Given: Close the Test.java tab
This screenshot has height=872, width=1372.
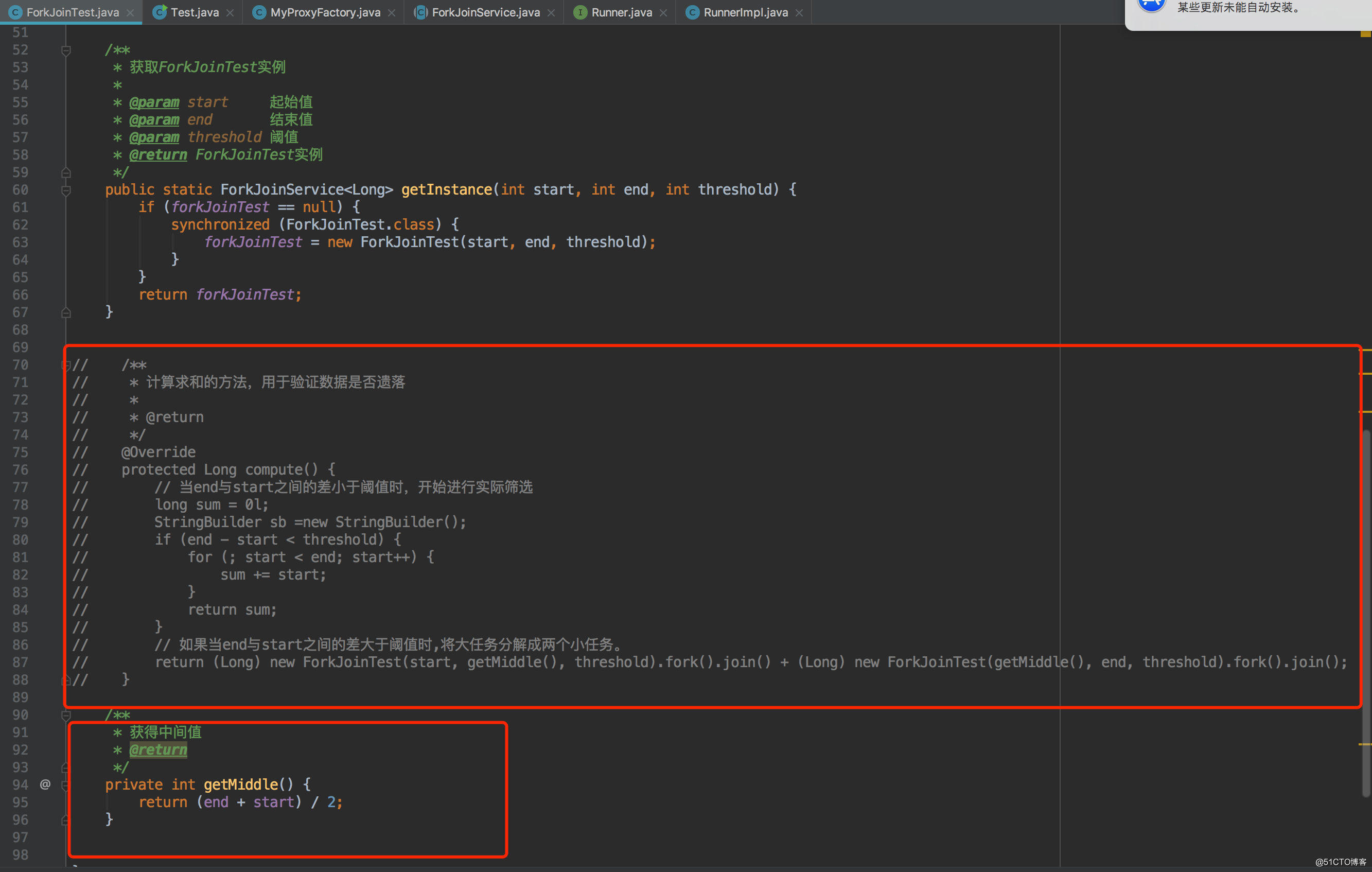Looking at the screenshot, I should tap(230, 12).
